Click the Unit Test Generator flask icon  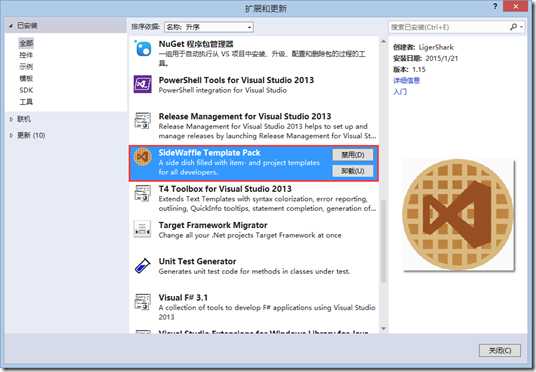pyautogui.click(x=143, y=265)
